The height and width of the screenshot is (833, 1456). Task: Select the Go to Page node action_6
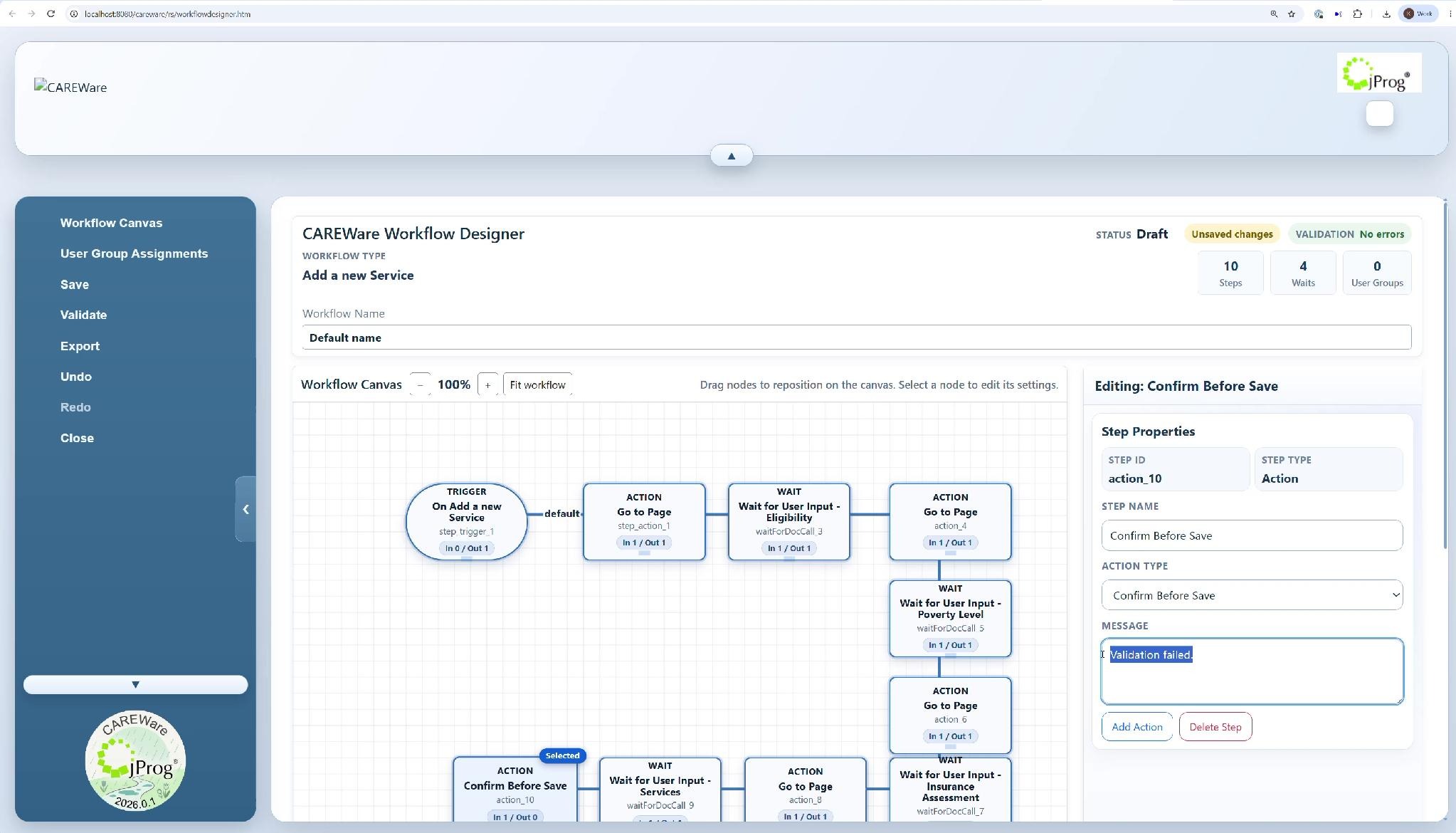pos(950,715)
